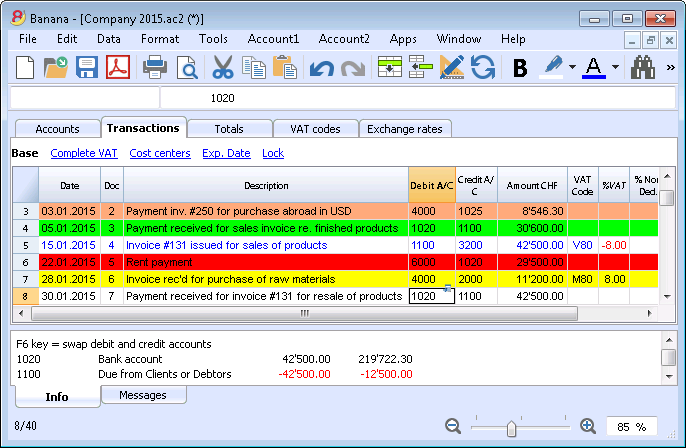Save the file with the floppy disk icon
Viewport: 686px width, 448px height.
tap(87, 67)
